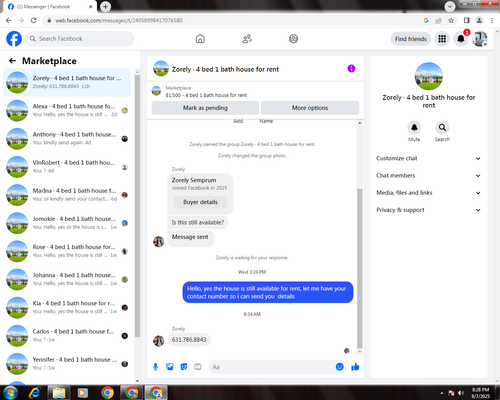Expand Customize chat section
Screen dimensions: 500x400
(429, 158)
